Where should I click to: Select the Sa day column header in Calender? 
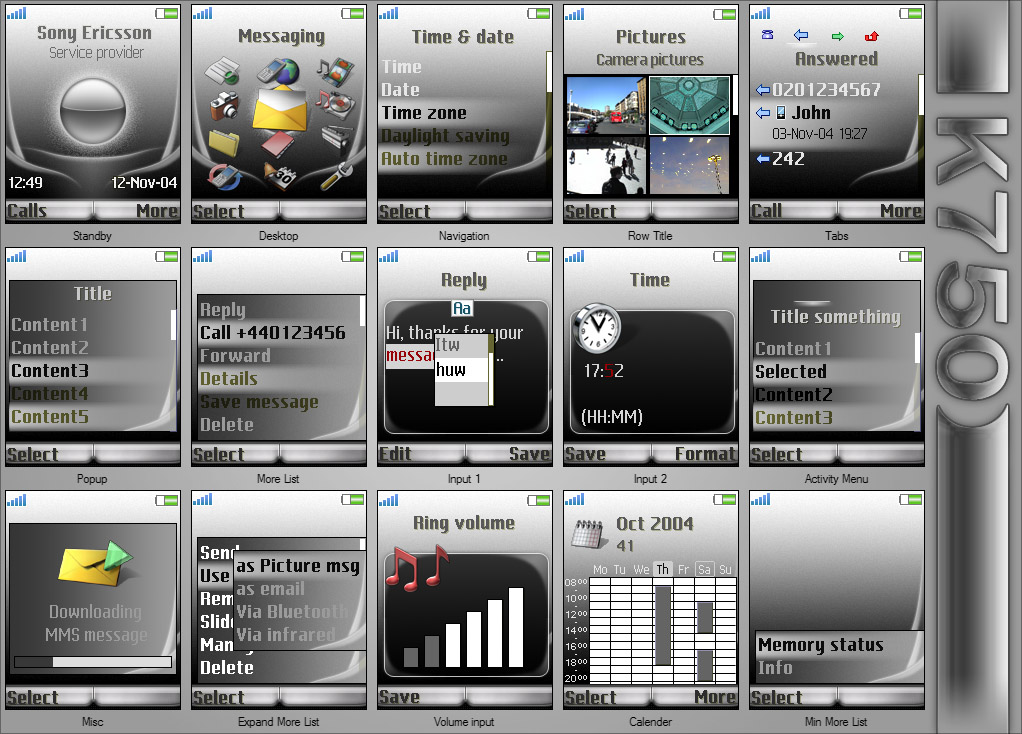pyautogui.click(x=705, y=569)
